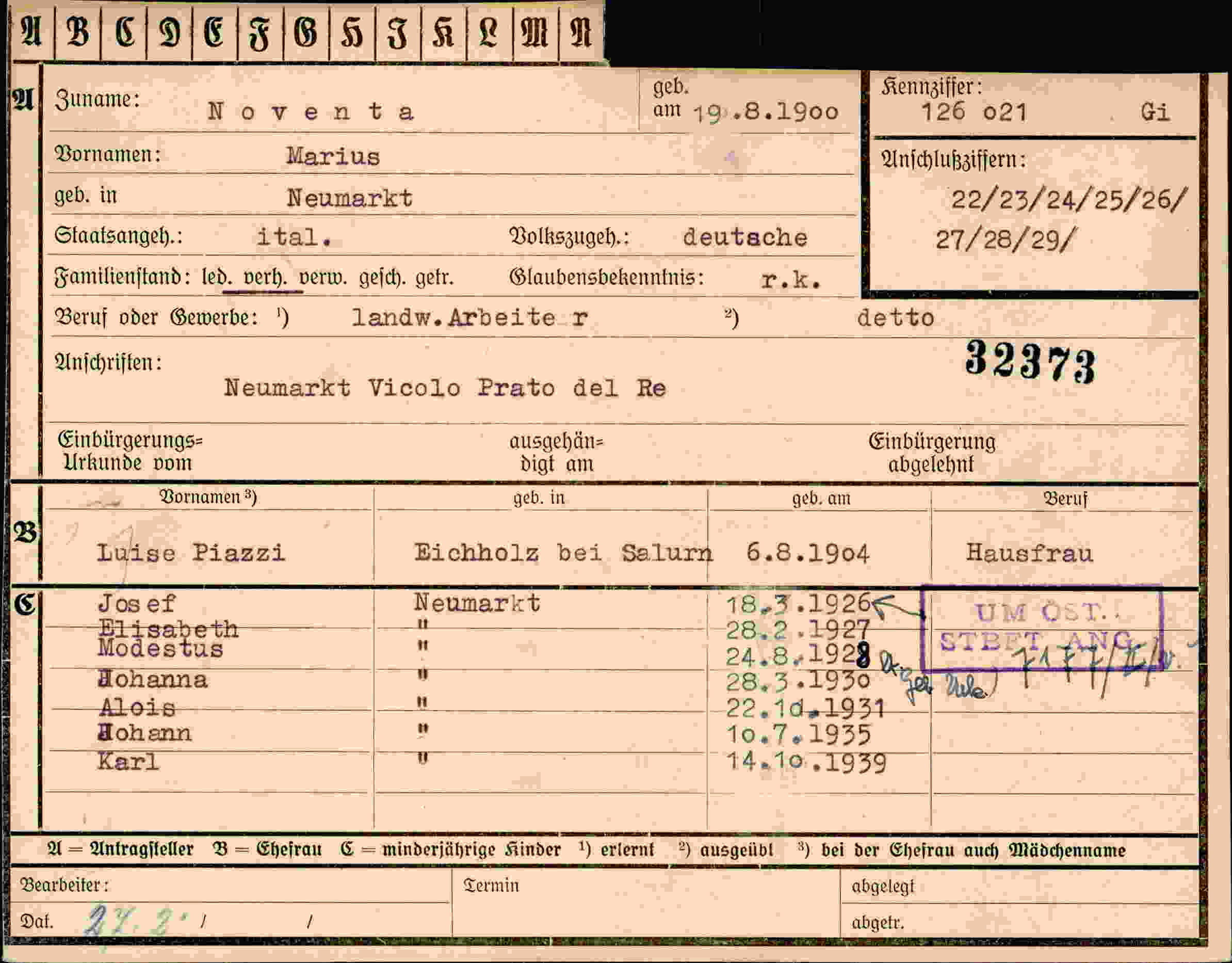Click birth date '19.8.1900'
1232x963 pixels.
click(x=766, y=113)
